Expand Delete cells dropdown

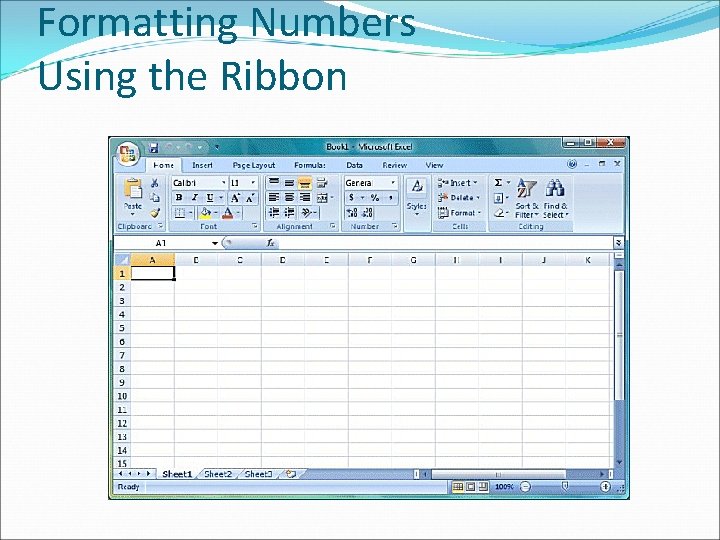478,197
